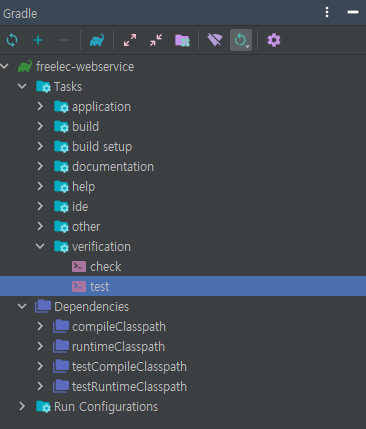The width and height of the screenshot is (366, 429).
Task: Reload all Gradle projects
Action: tap(12, 40)
